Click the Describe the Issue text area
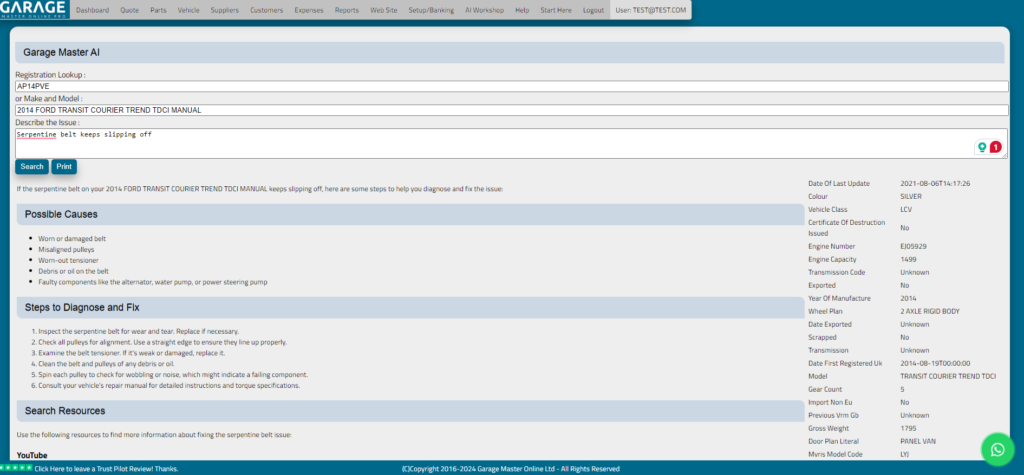This screenshot has width=1024, height=475. point(490,142)
